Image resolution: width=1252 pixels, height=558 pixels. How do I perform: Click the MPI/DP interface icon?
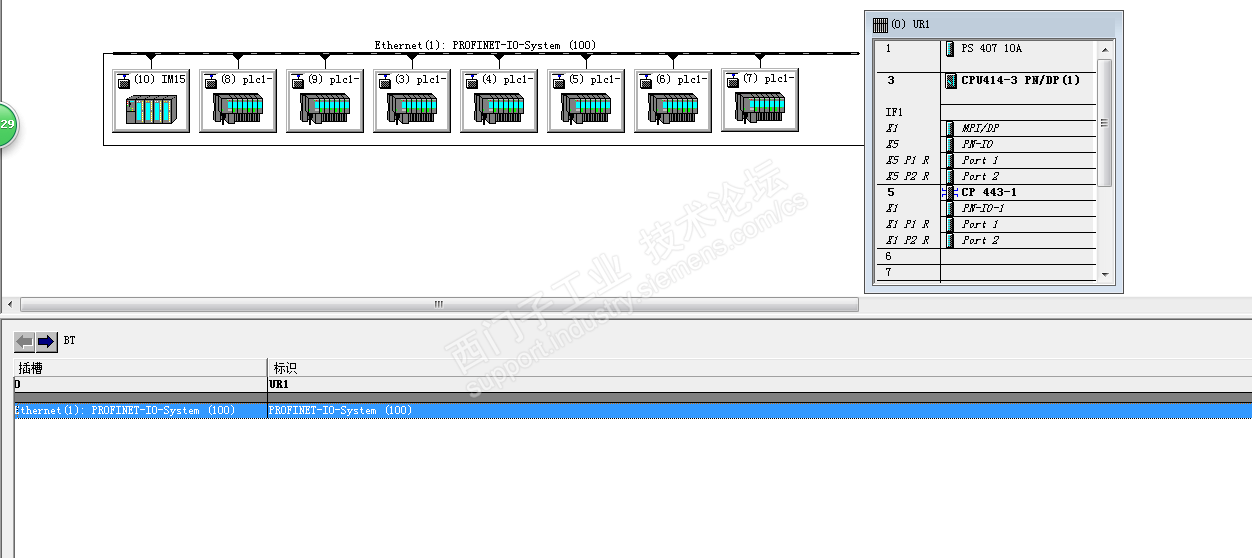pos(950,128)
